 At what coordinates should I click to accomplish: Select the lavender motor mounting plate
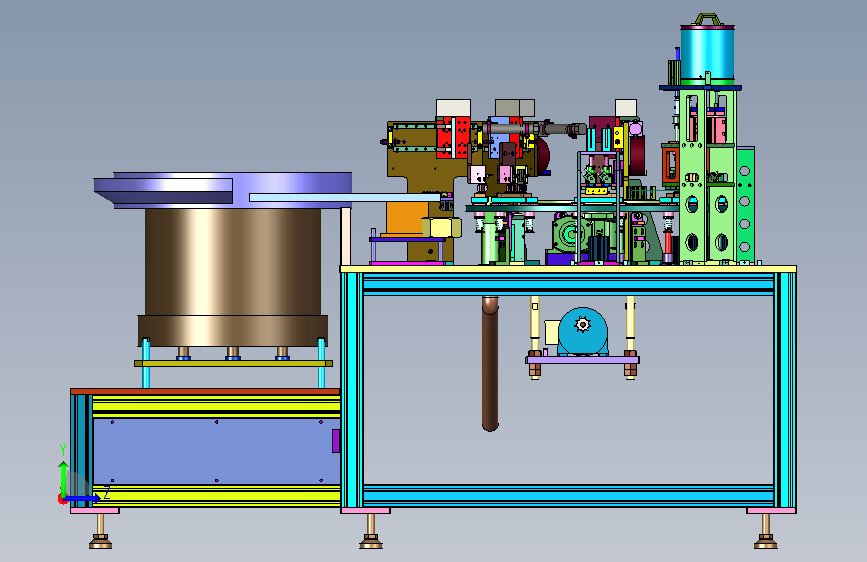click(582, 360)
